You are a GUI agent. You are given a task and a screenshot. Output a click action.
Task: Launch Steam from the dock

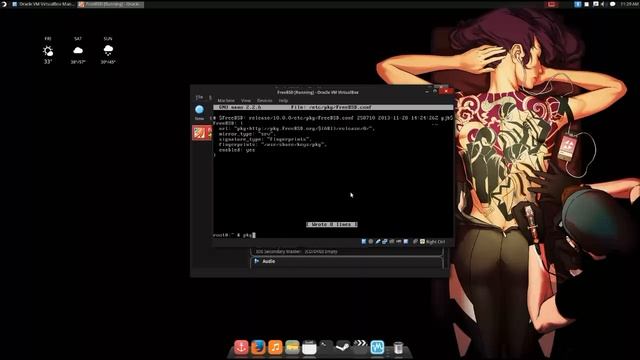[343, 347]
